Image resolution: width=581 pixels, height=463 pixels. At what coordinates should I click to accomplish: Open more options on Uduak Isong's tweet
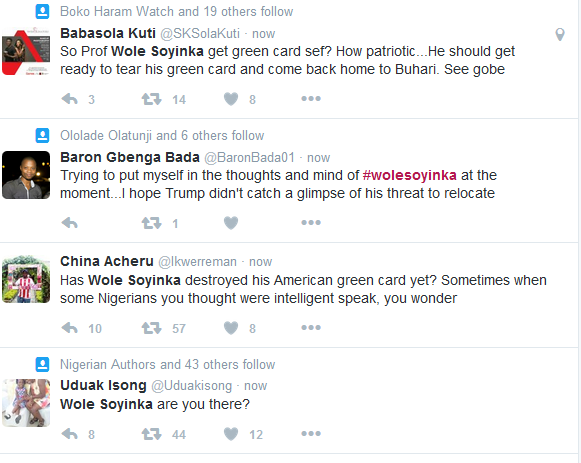tap(311, 433)
